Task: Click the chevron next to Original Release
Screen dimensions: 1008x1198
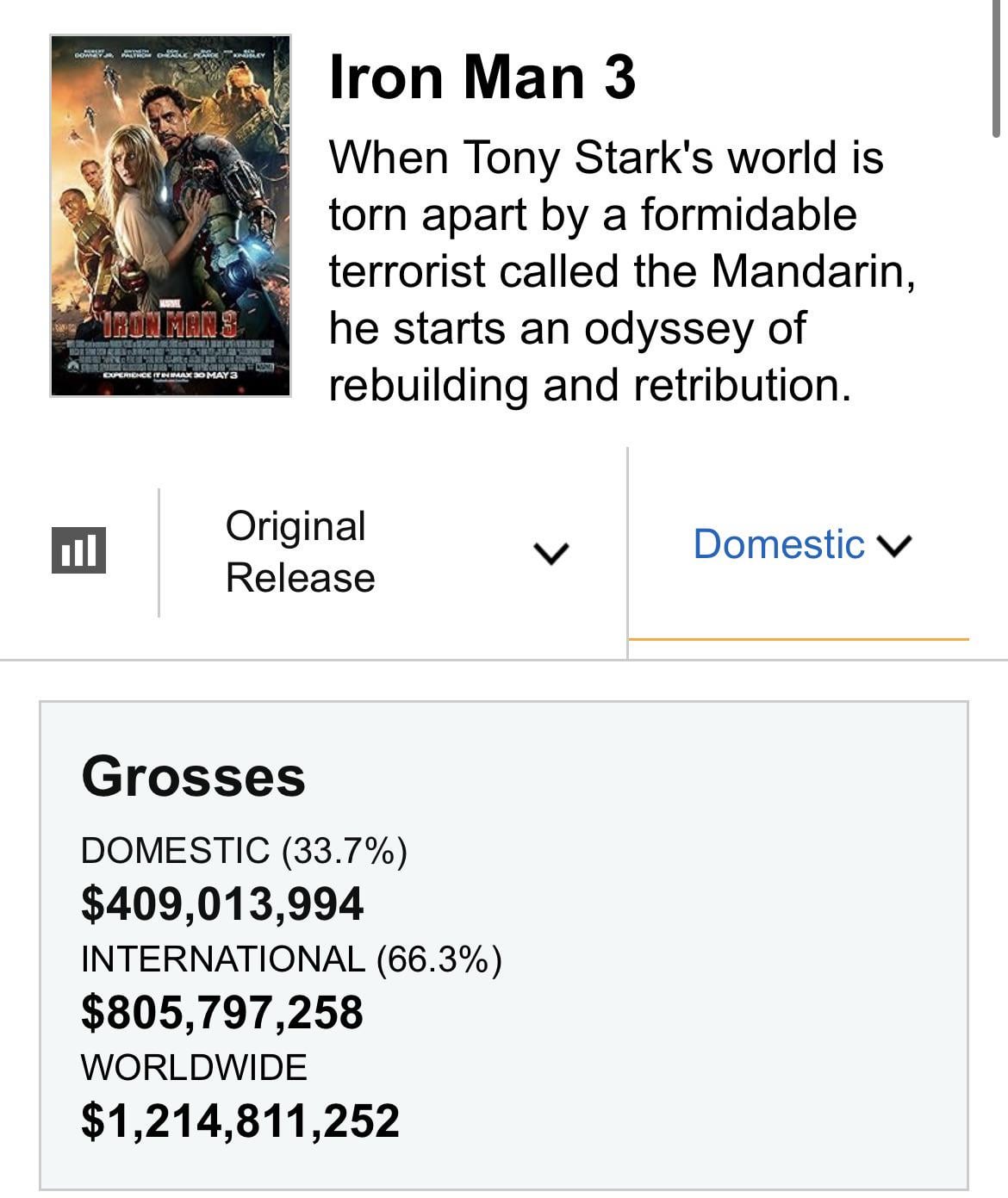Action: [551, 553]
